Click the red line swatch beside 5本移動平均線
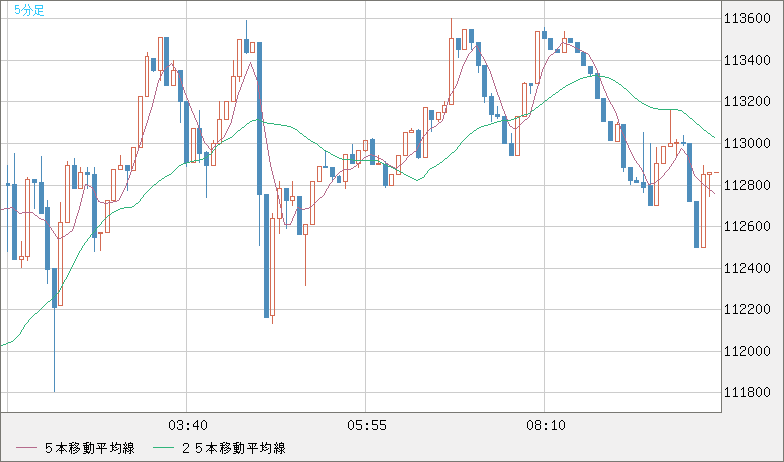The image size is (784, 462). pyautogui.click(x=27, y=448)
